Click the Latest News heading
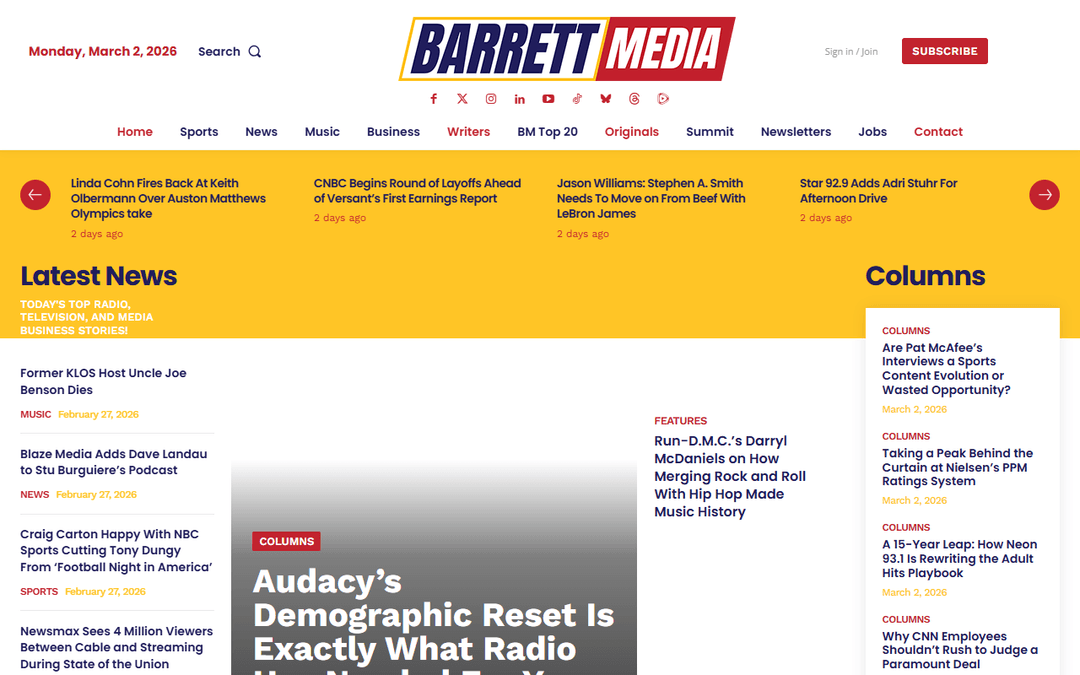 [98, 276]
